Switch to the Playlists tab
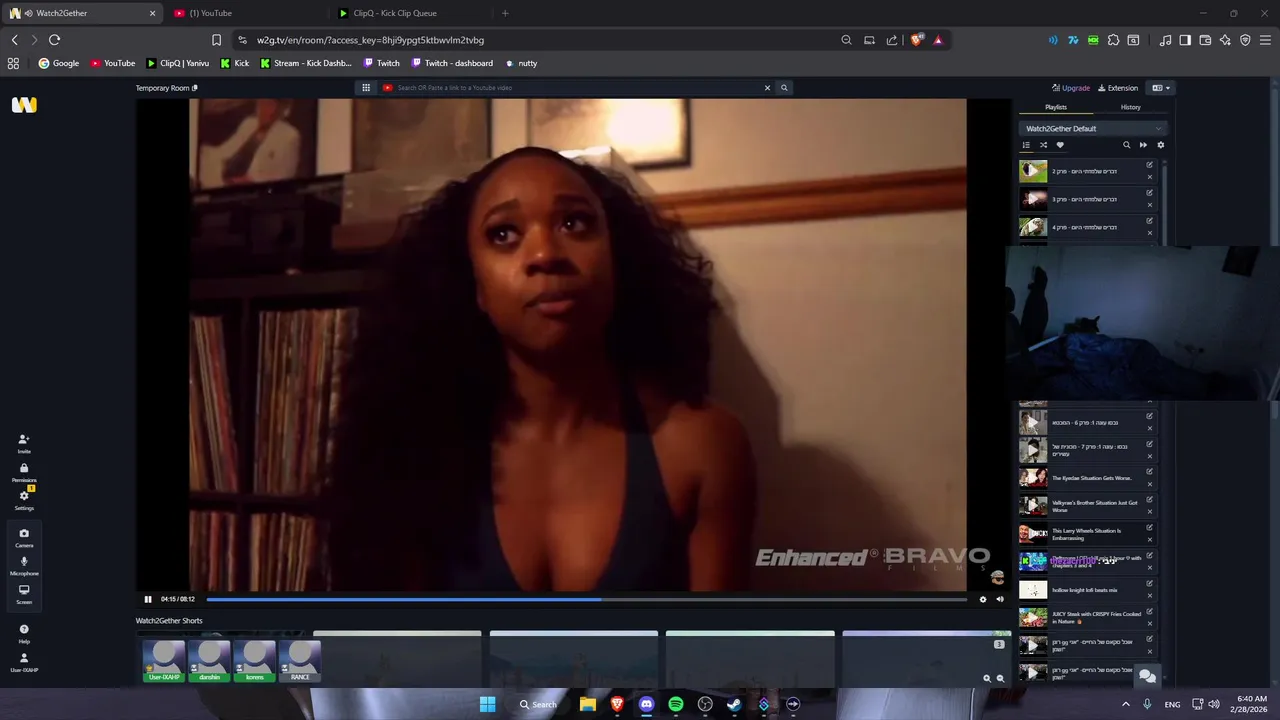 click(1056, 107)
